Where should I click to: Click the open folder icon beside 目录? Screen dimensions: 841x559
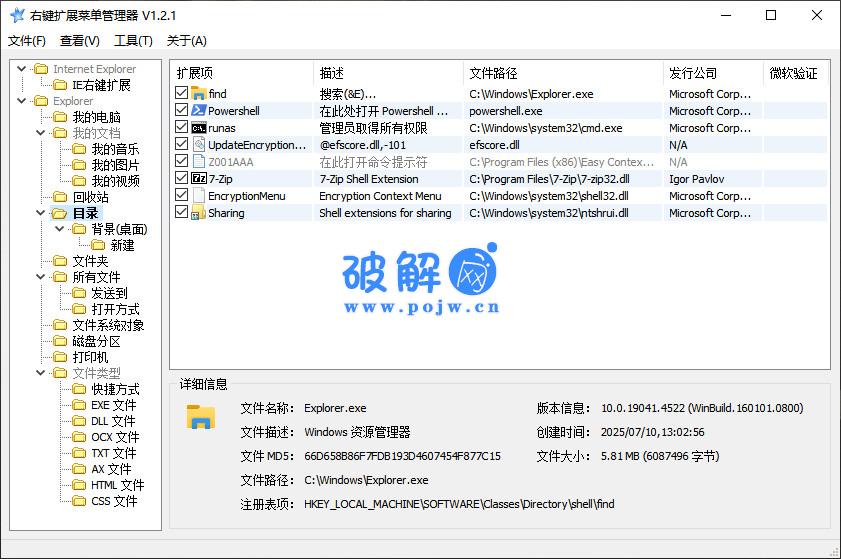(59, 213)
